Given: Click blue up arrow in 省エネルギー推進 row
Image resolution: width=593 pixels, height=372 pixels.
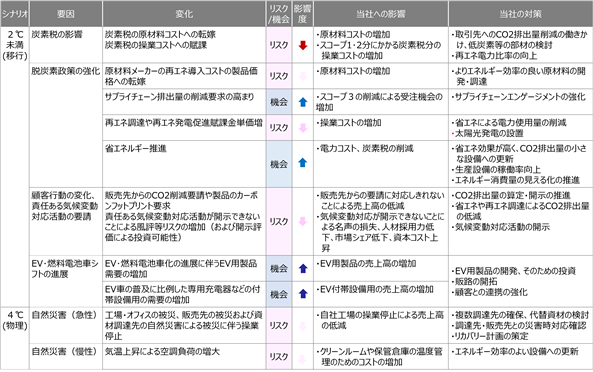Looking at the screenshot, I should pyautogui.click(x=303, y=163).
